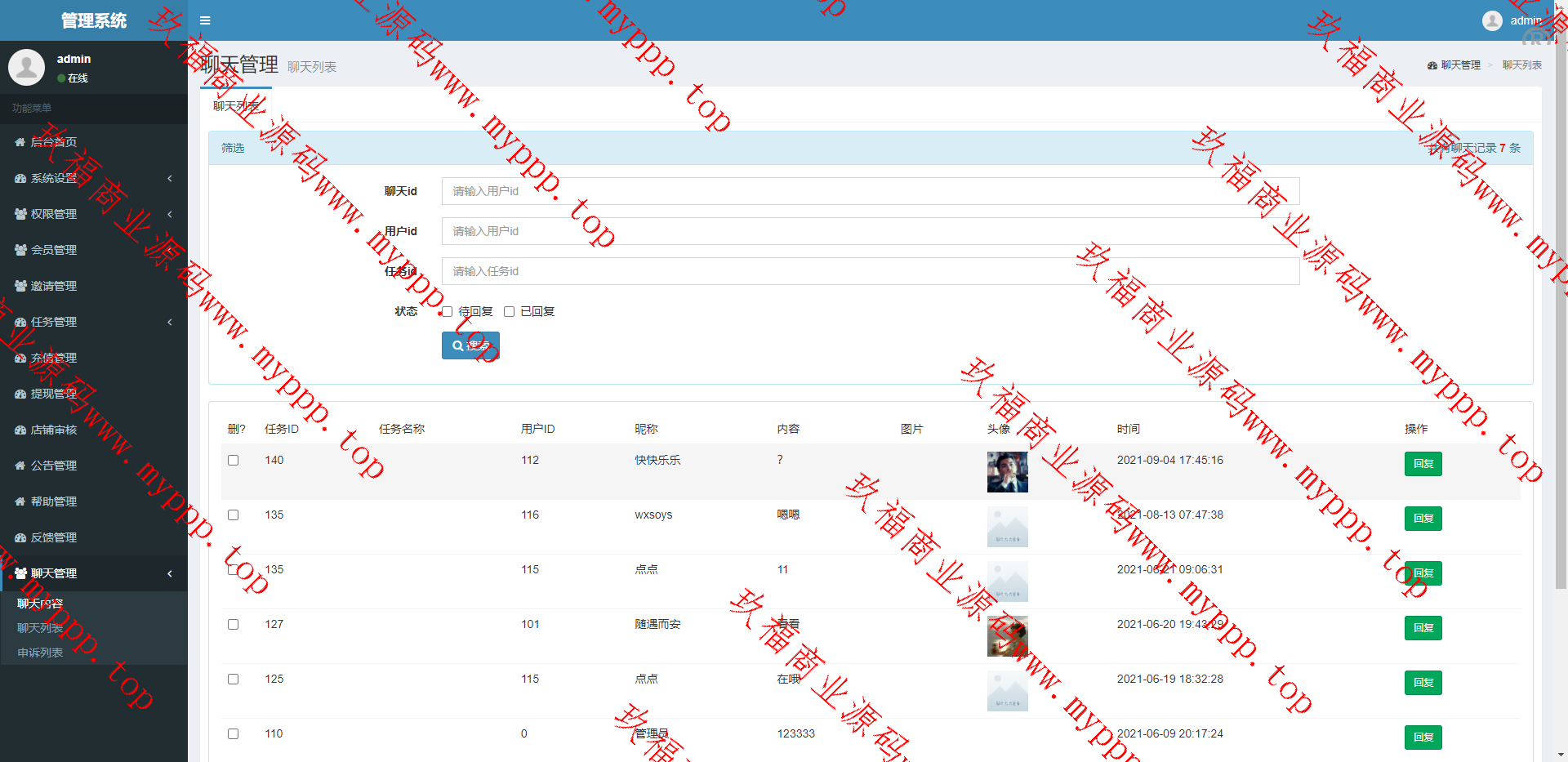Image resolution: width=1568 pixels, height=762 pixels.
Task: Click the users icon beside 邀请管理
Action: pos(20,286)
